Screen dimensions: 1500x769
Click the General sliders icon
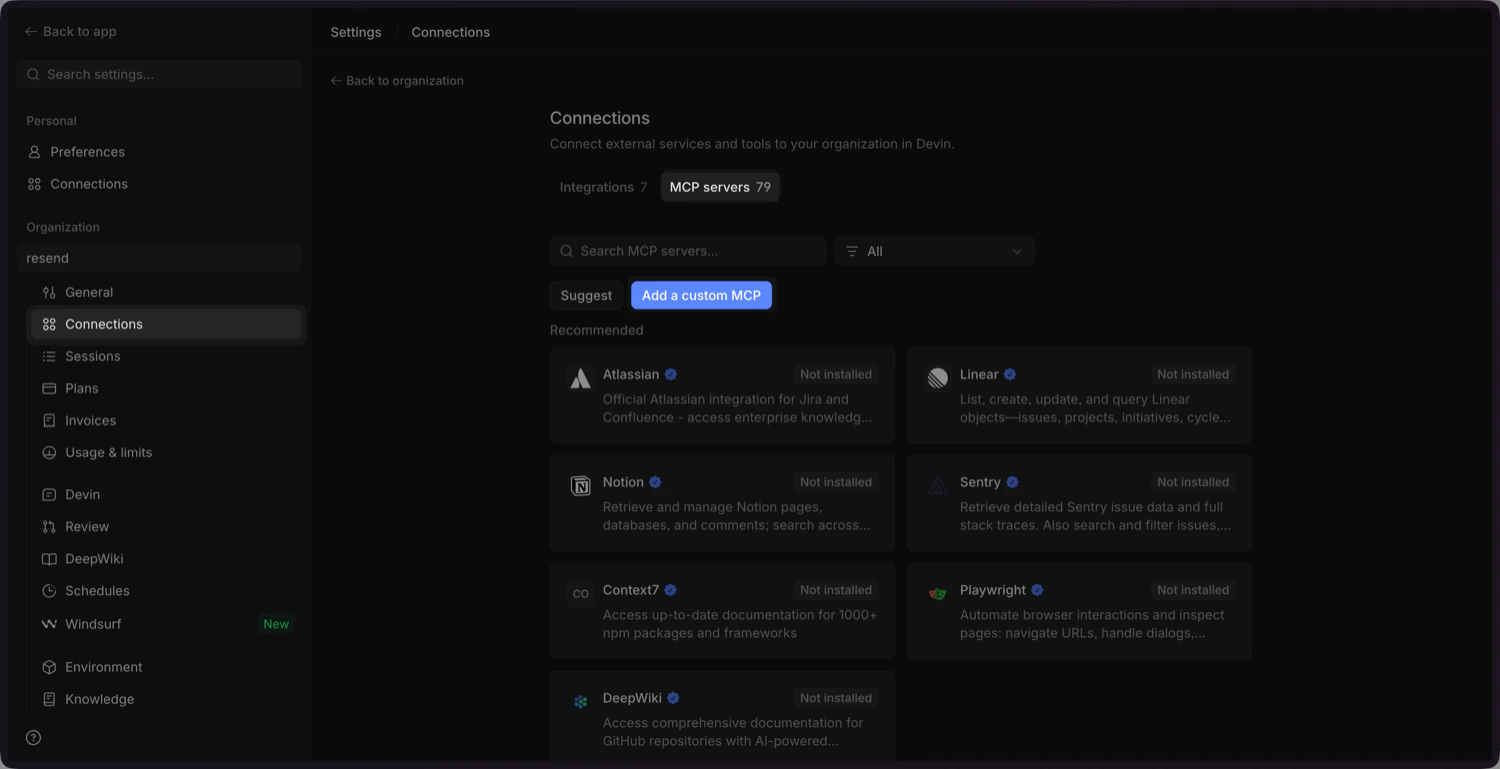click(49, 292)
